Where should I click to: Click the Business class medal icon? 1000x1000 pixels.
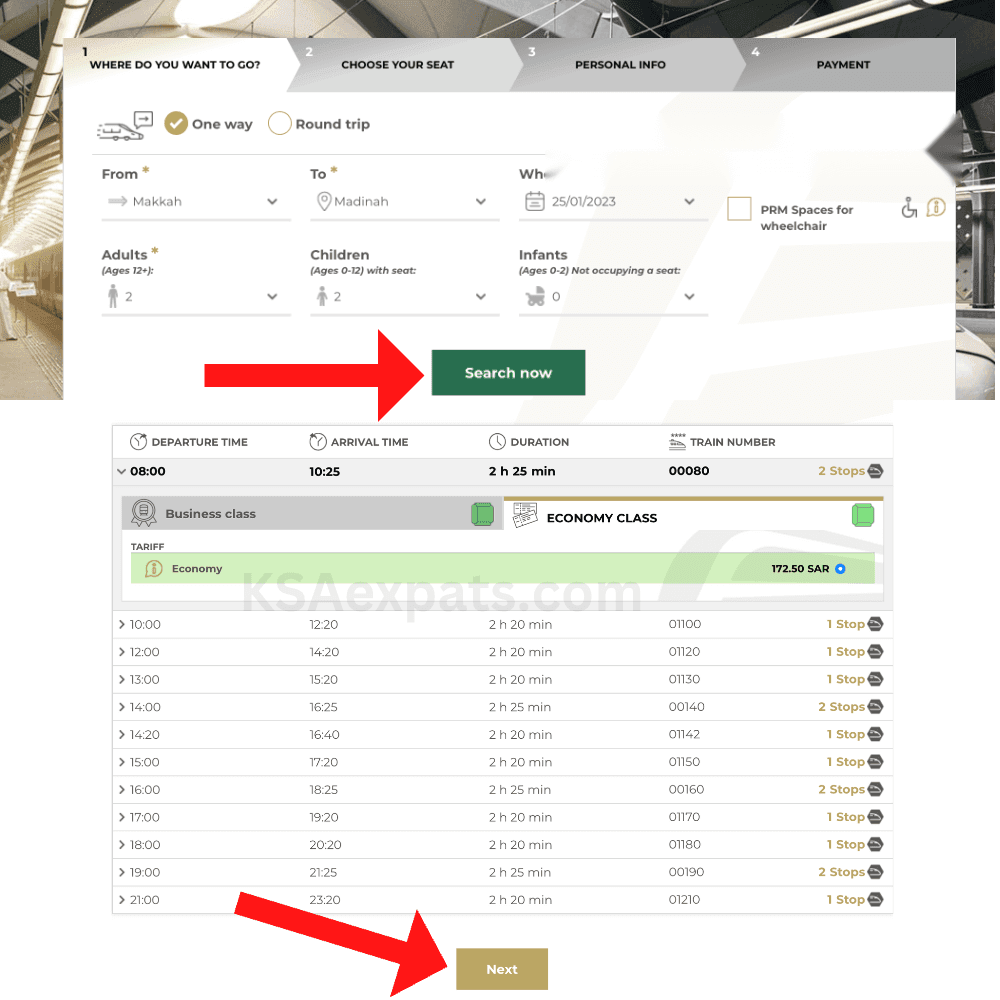[x=143, y=513]
